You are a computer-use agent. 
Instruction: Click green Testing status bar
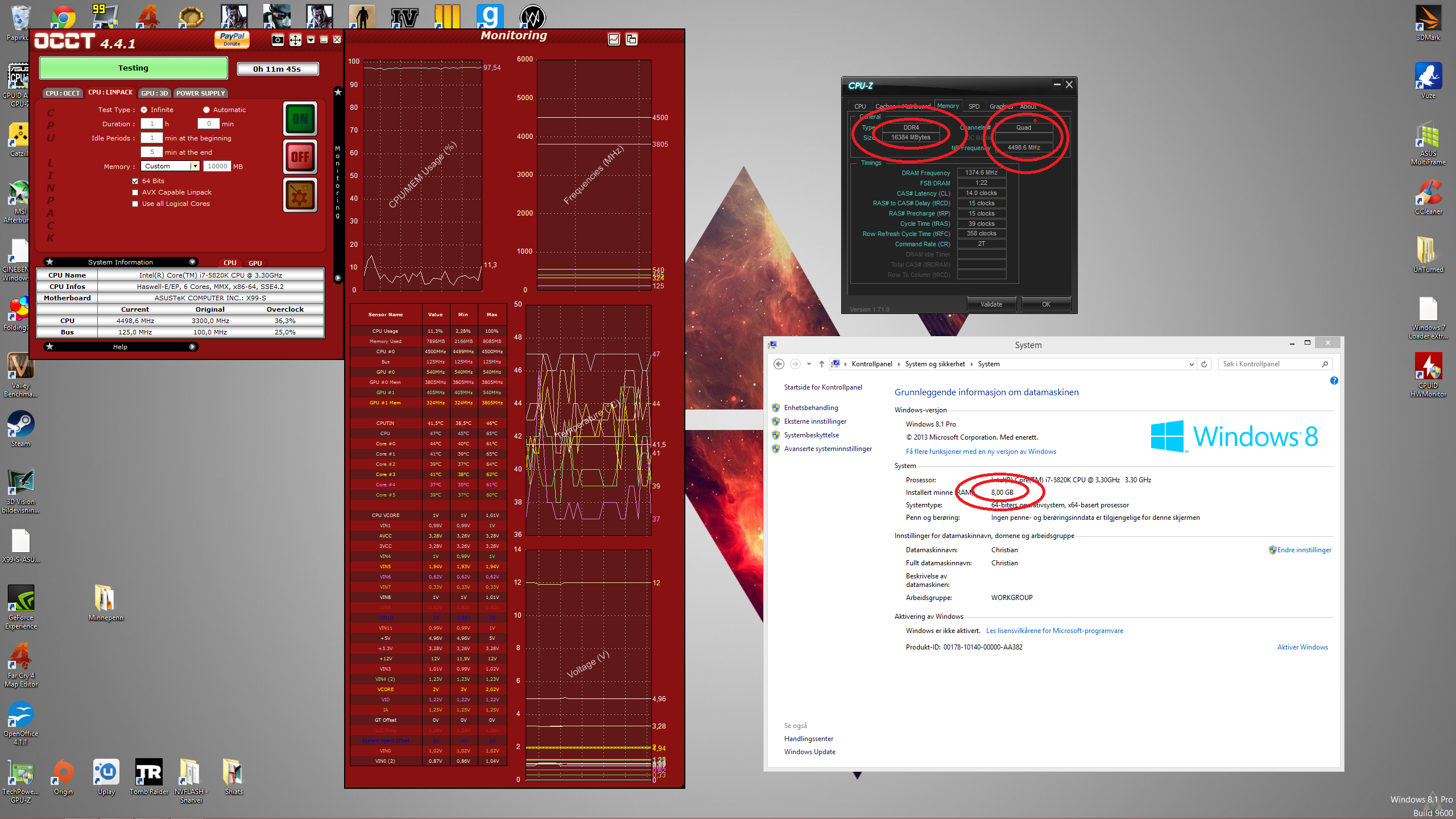tap(134, 68)
